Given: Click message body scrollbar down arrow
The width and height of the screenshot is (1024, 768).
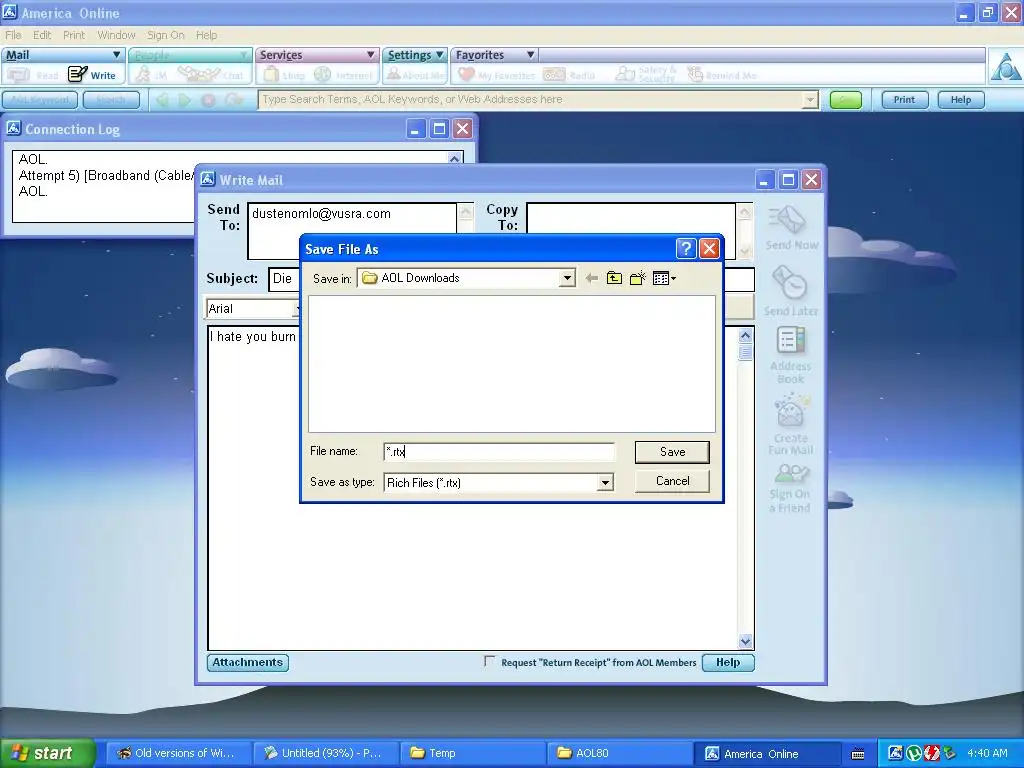Looking at the screenshot, I should (x=745, y=641).
